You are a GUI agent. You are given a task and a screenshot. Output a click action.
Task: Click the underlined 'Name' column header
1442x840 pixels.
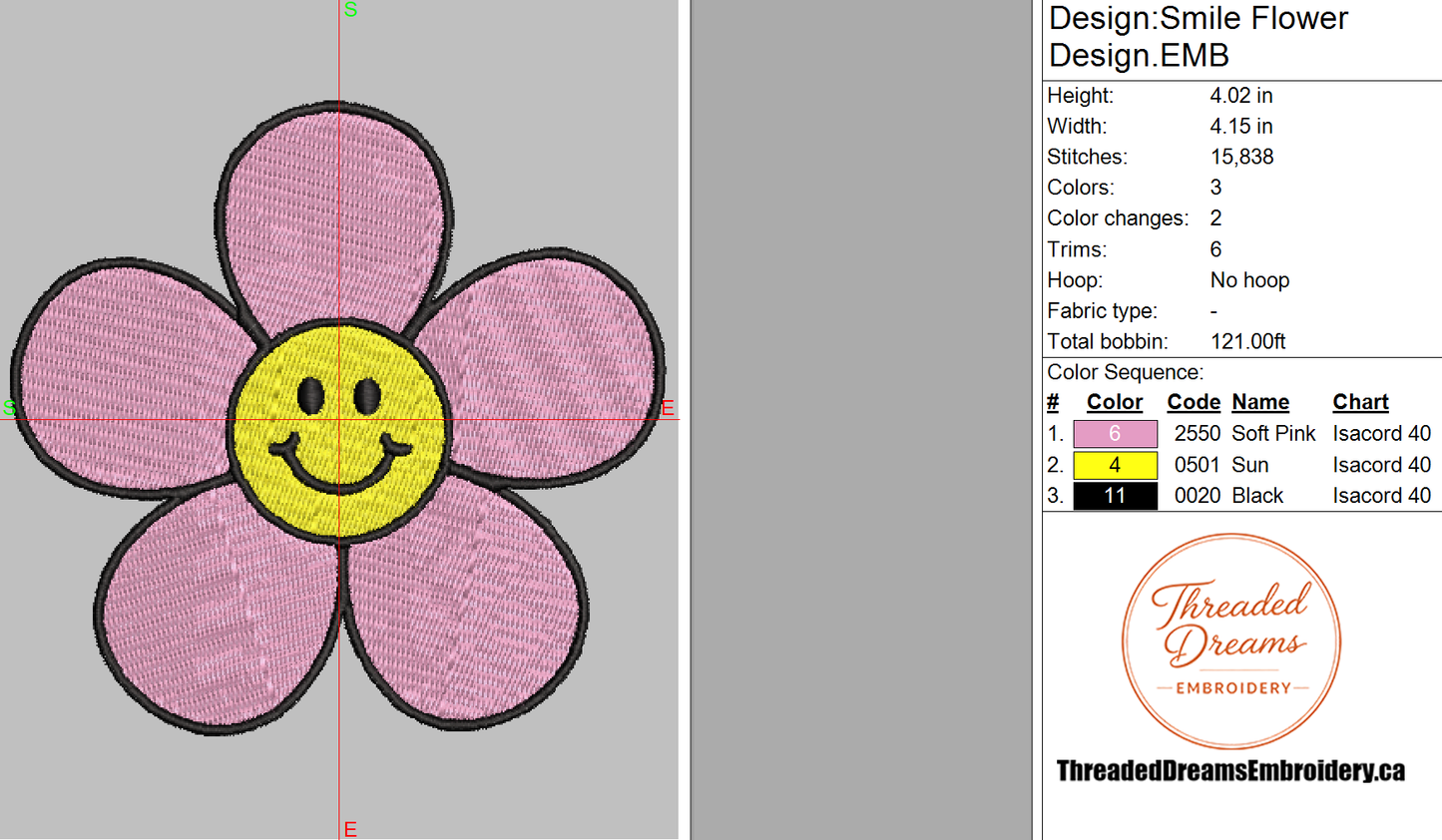pyautogui.click(x=1260, y=402)
